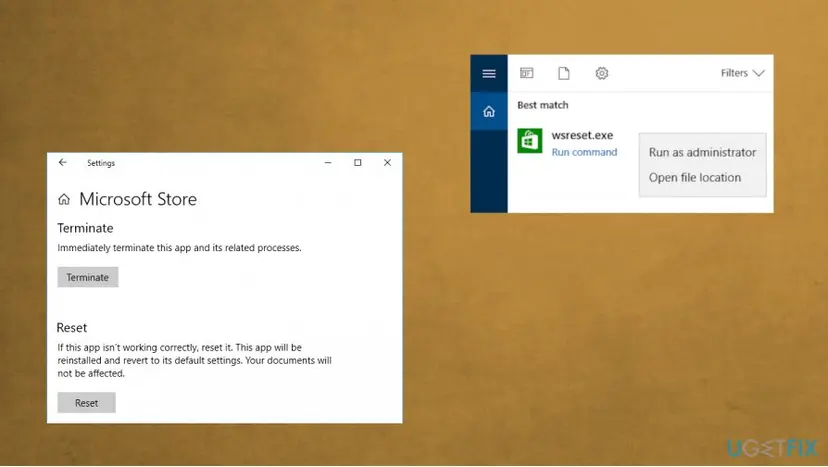Viewport: 828px width, 467px height.
Task: Open the hamburger menu in search panel
Action: click(x=488, y=73)
